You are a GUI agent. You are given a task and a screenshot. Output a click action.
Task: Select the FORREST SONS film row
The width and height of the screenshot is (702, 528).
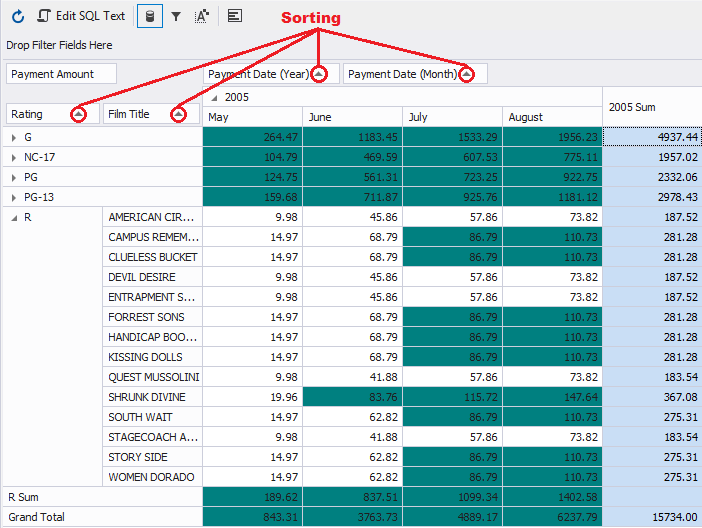point(153,317)
